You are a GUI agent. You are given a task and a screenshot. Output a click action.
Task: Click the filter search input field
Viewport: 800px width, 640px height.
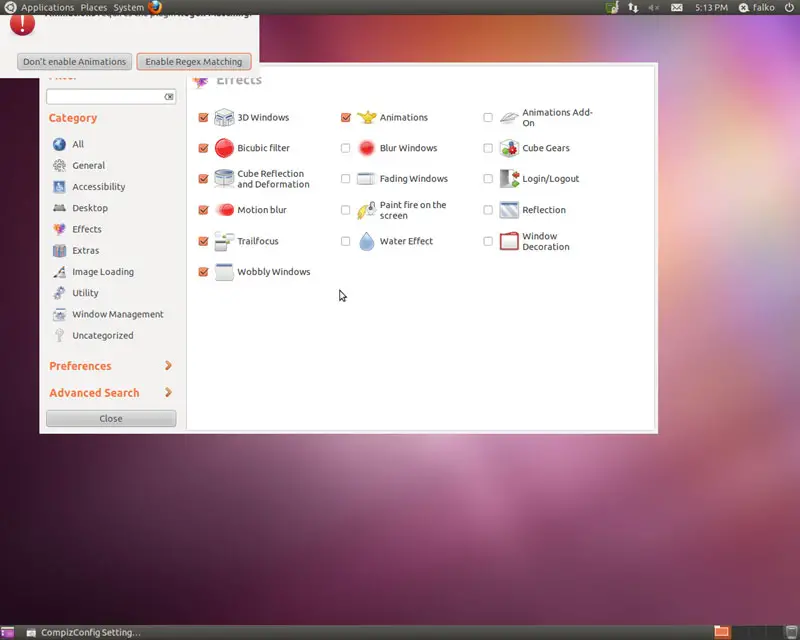pyautogui.click(x=105, y=97)
